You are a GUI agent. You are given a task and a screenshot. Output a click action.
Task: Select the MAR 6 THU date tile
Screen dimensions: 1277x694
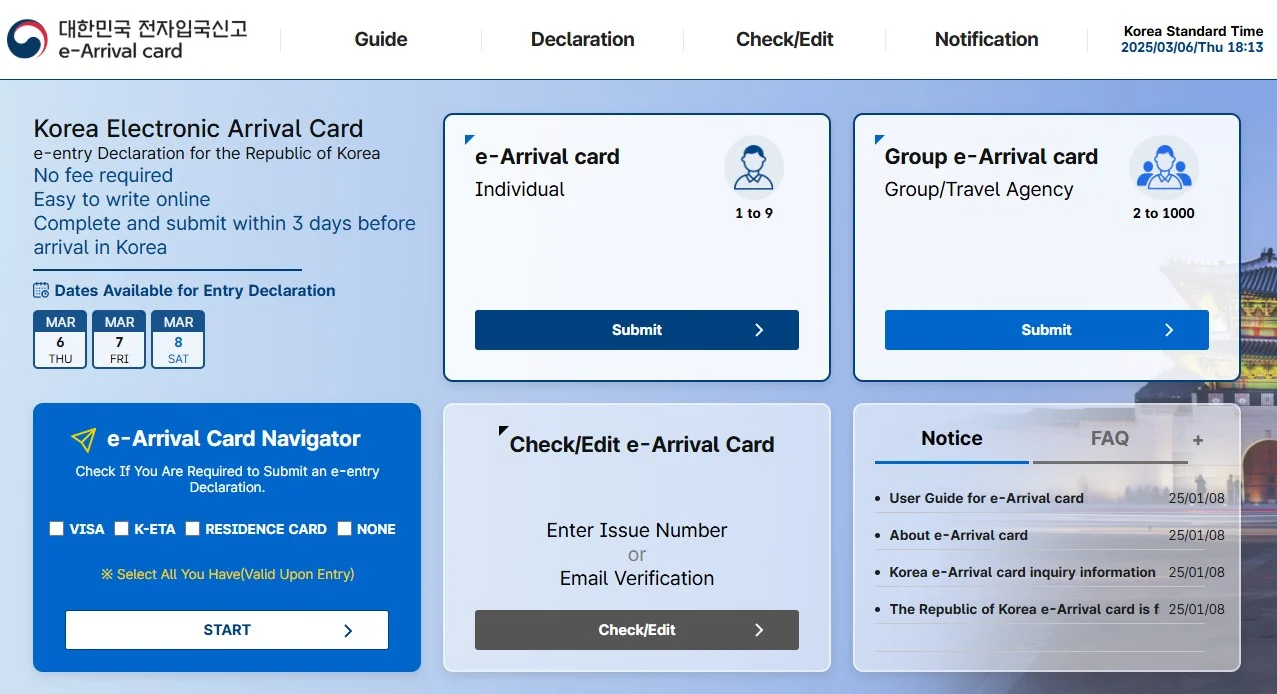[59, 340]
